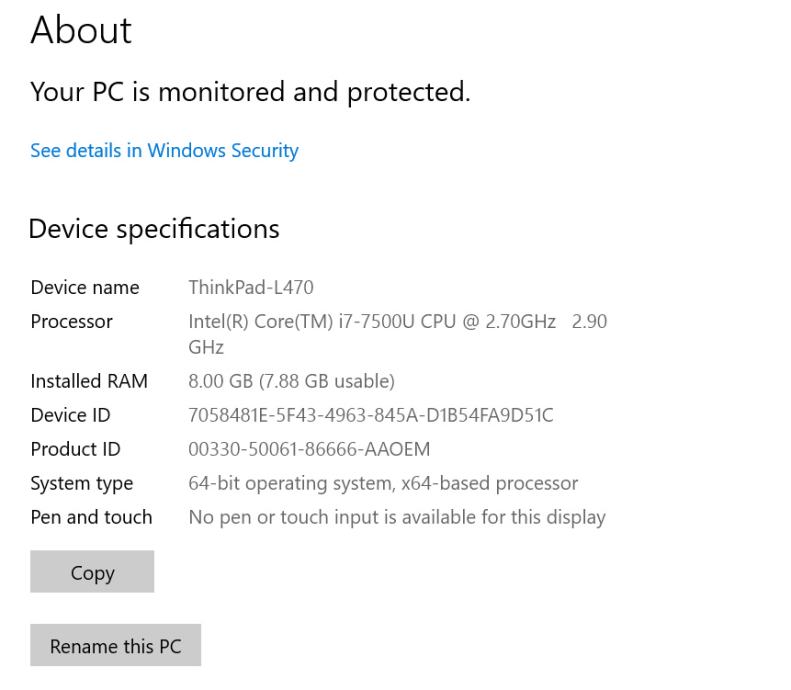Click the Device ID label
This screenshot has width=791, height=690.
point(70,415)
